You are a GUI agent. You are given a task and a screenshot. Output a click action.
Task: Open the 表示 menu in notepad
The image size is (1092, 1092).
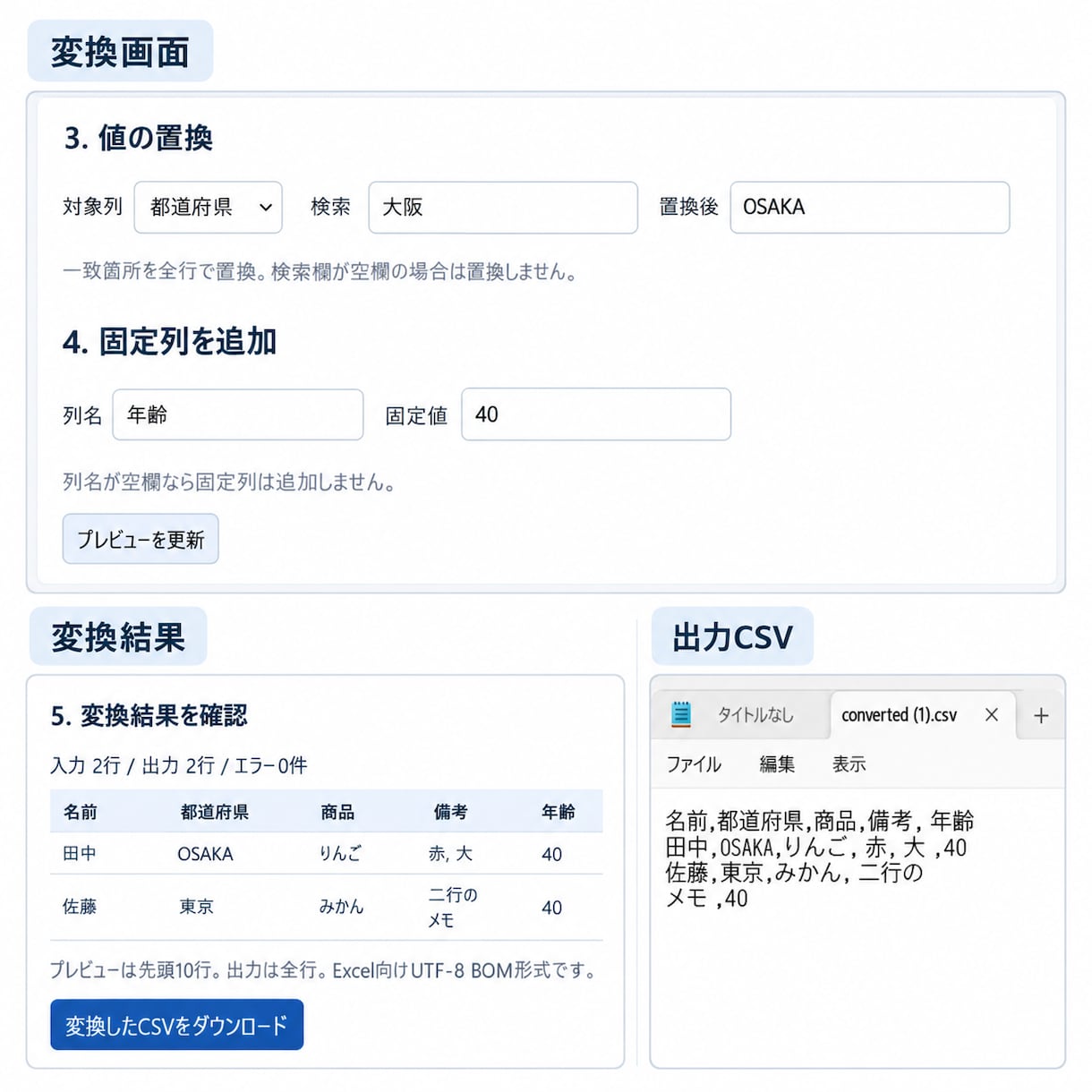pyautogui.click(x=849, y=764)
